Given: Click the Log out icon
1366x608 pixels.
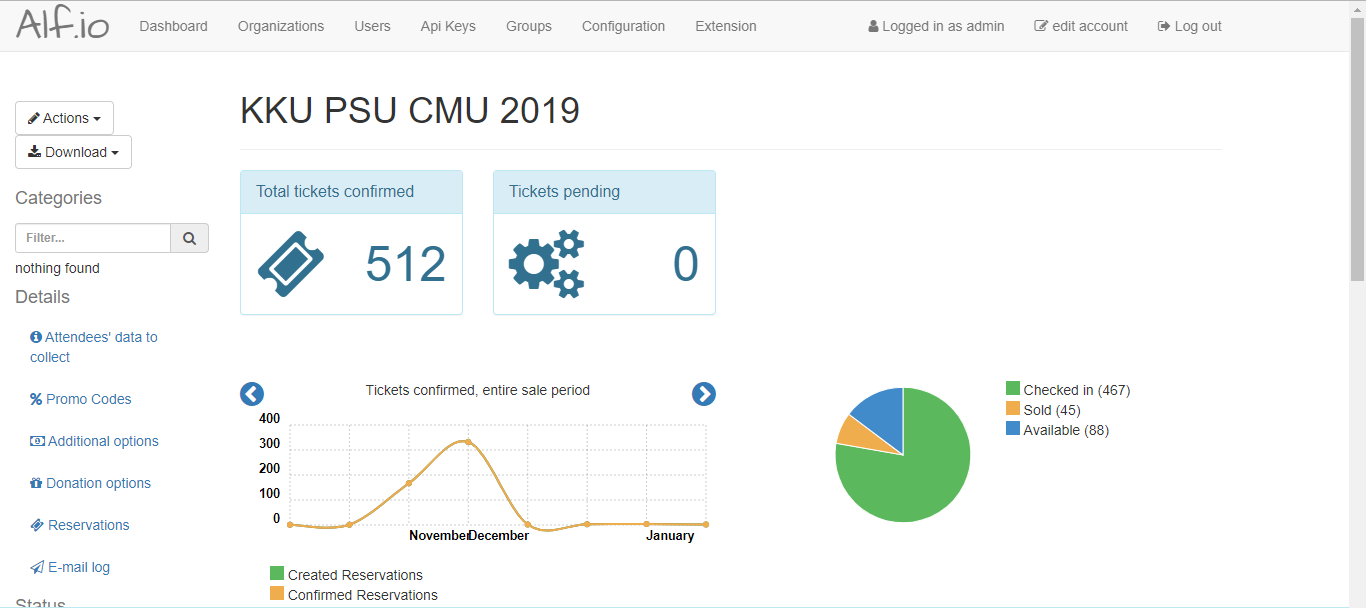Looking at the screenshot, I should tap(1165, 26).
